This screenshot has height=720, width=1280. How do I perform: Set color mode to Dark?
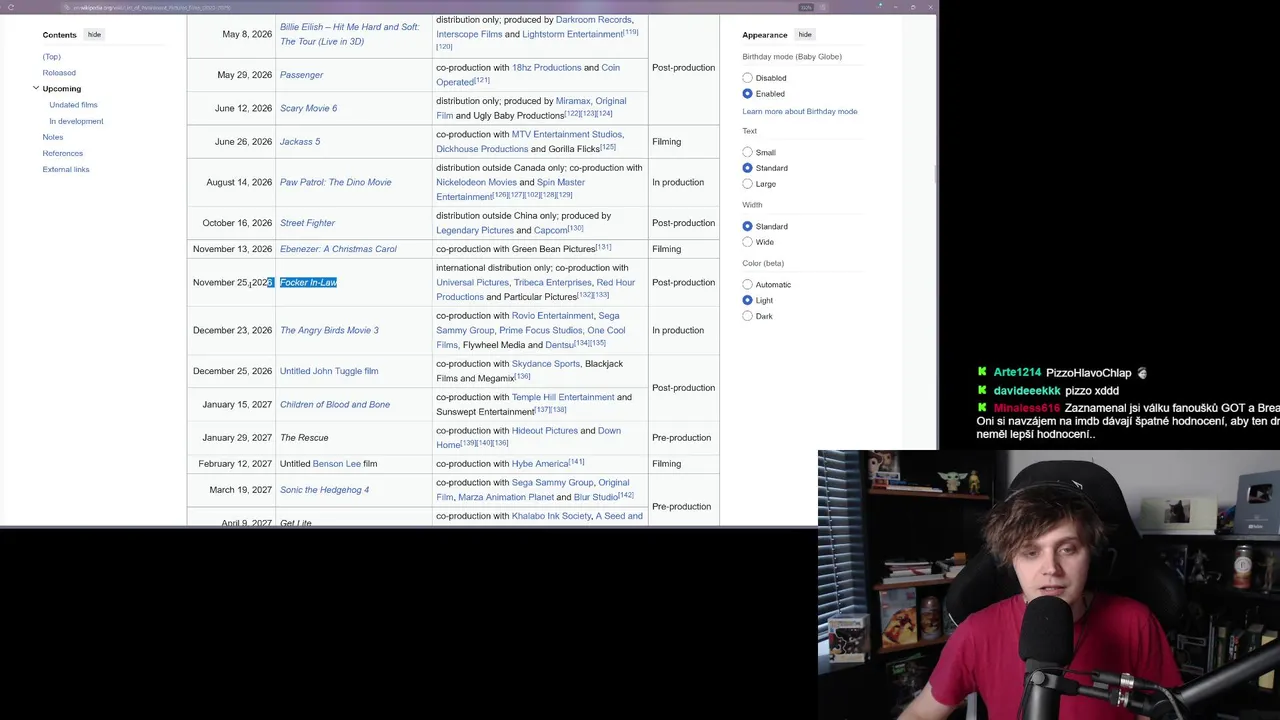pos(747,316)
